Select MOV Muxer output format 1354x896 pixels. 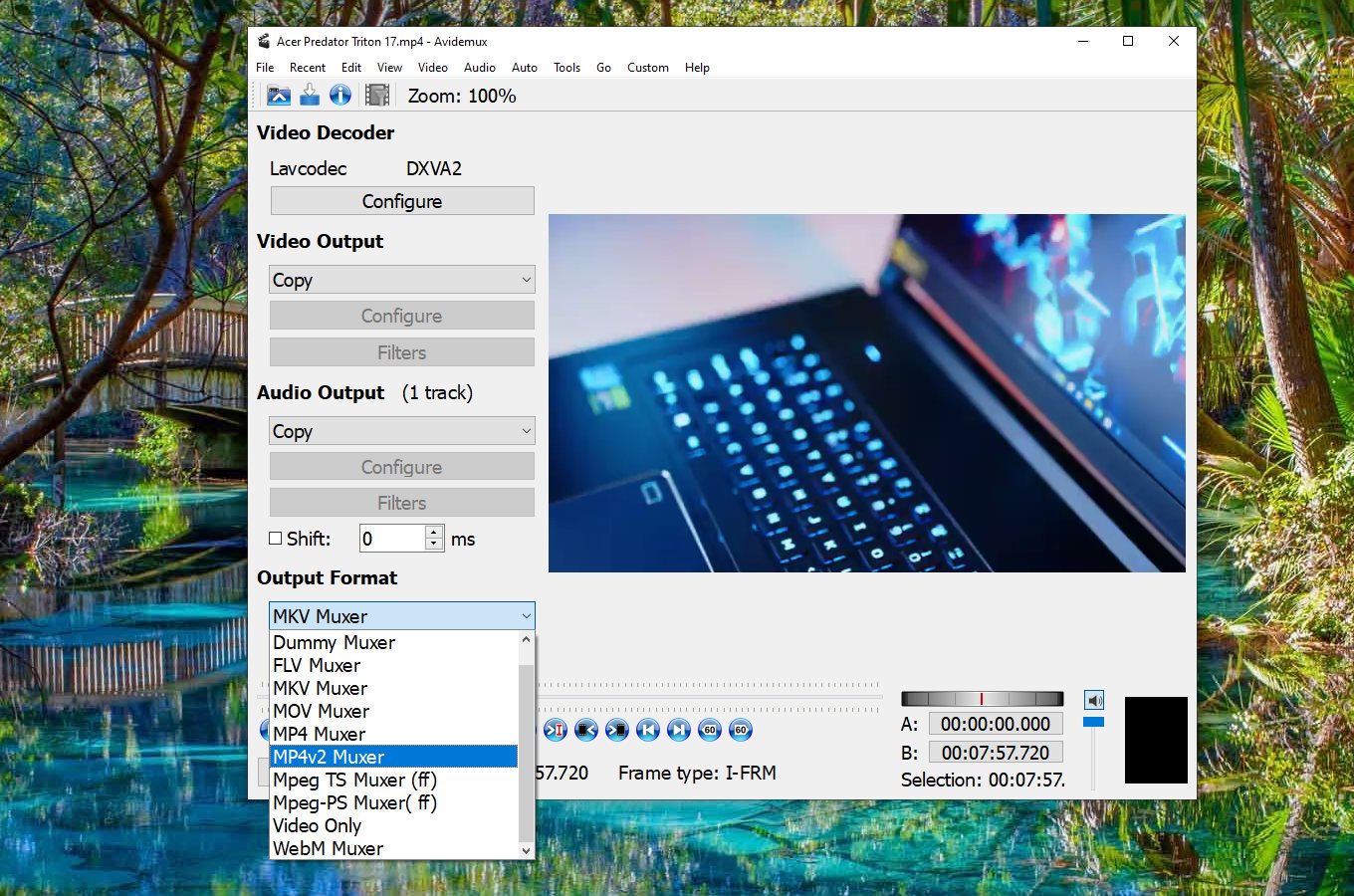394,712
